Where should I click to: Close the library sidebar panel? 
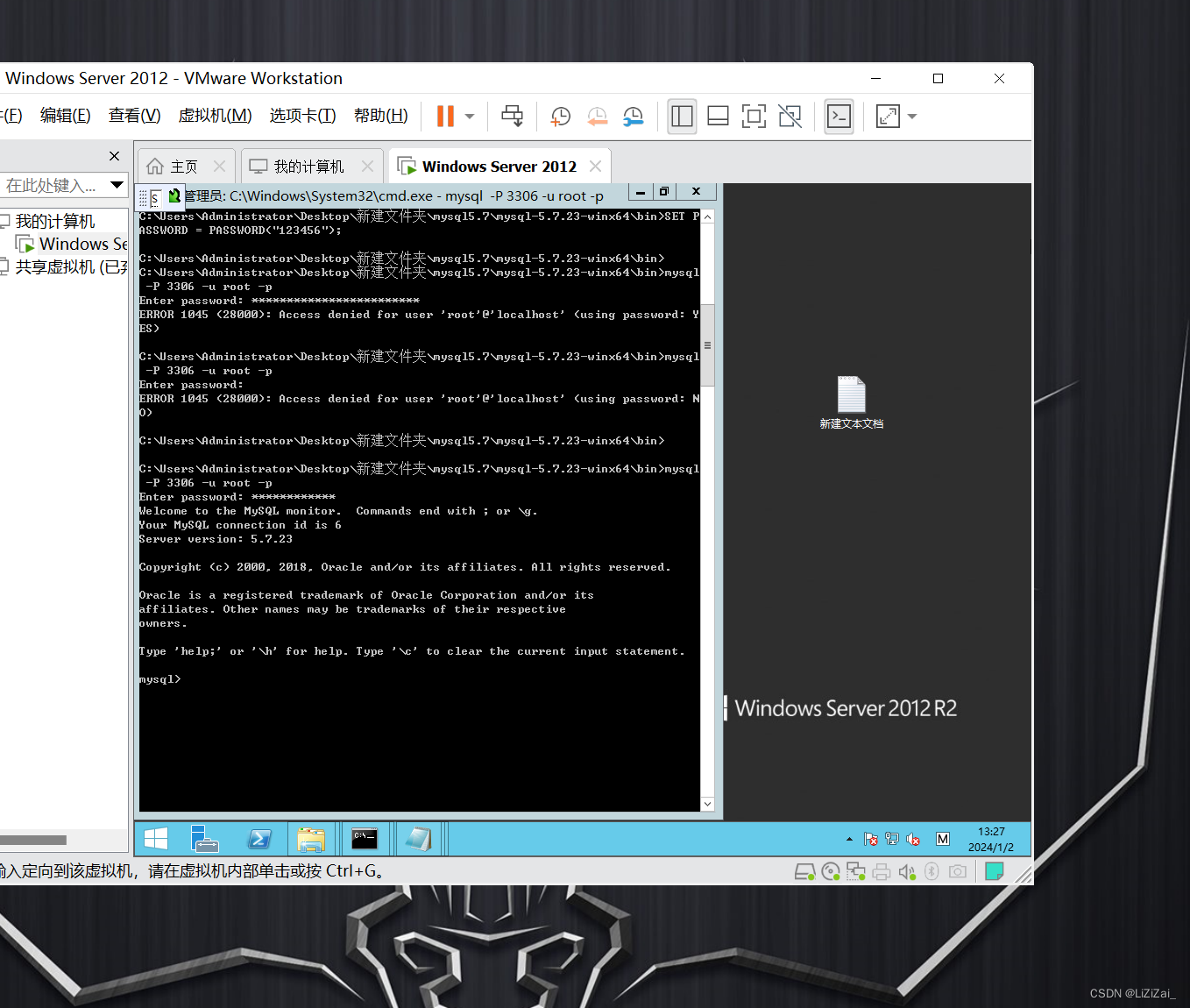[x=114, y=156]
